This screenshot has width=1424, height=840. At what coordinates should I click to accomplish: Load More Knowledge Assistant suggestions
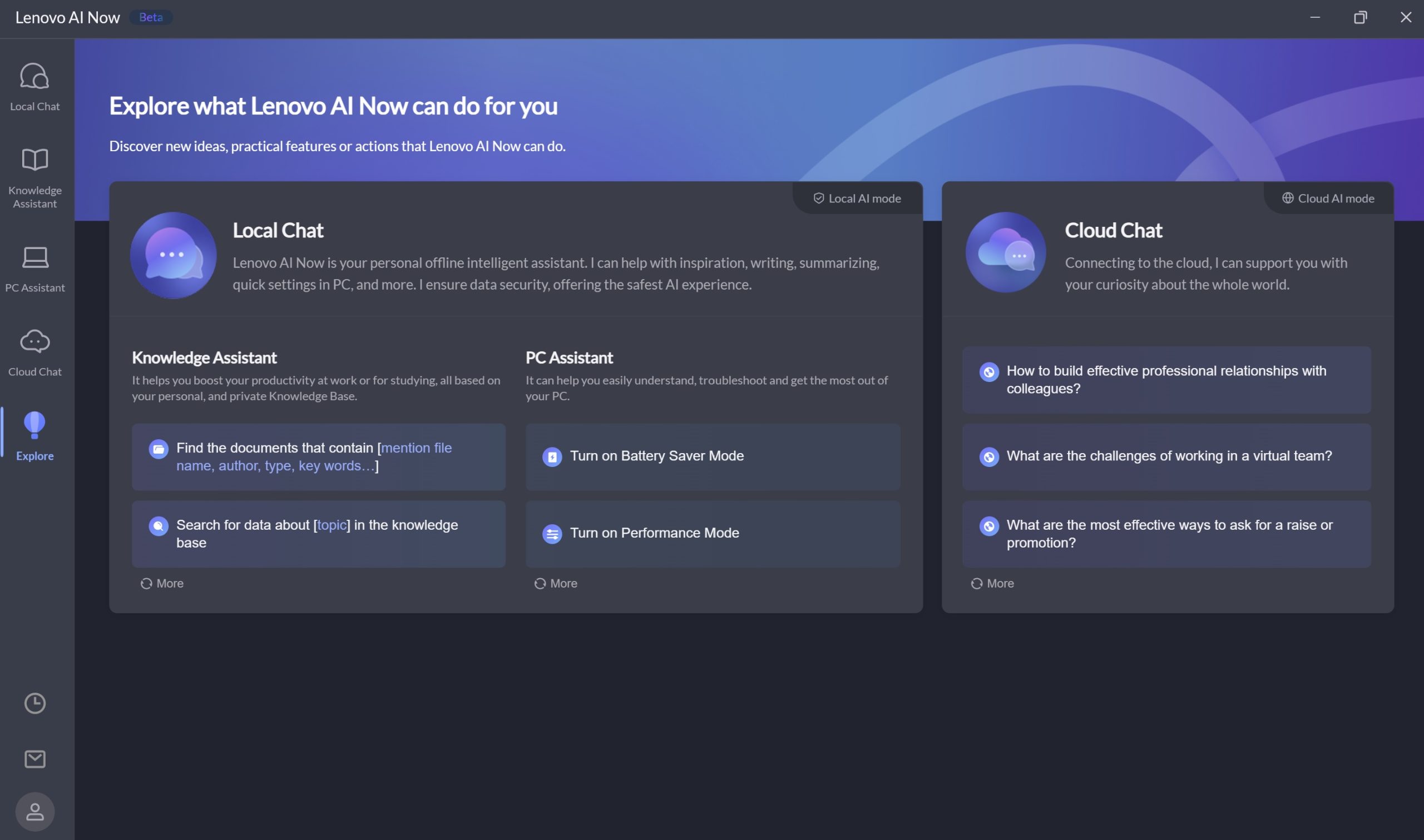(x=162, y=583)
